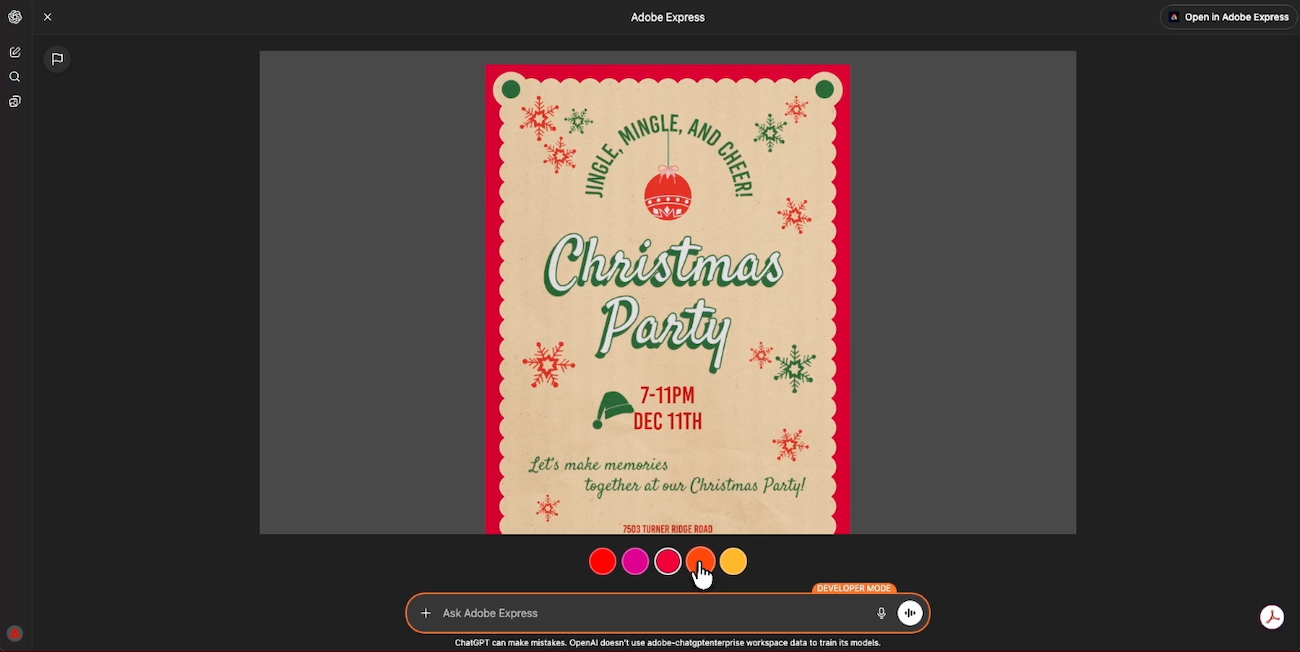Click the Ask Adobe Express input field
Image resolution: width=1300 pixels, height=652 pixels.
650,613
